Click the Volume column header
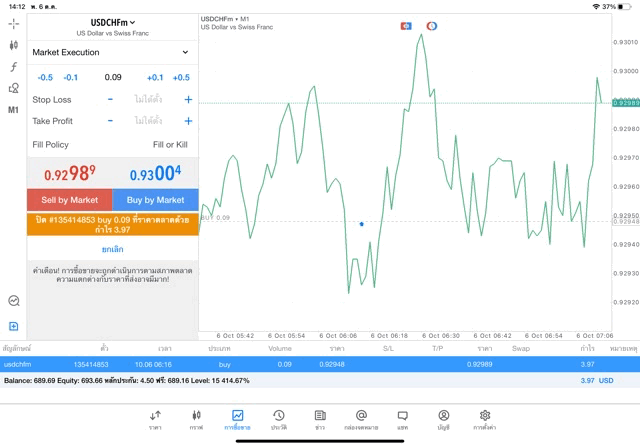This screenshot has height=447, width=640. coord(280,348)
